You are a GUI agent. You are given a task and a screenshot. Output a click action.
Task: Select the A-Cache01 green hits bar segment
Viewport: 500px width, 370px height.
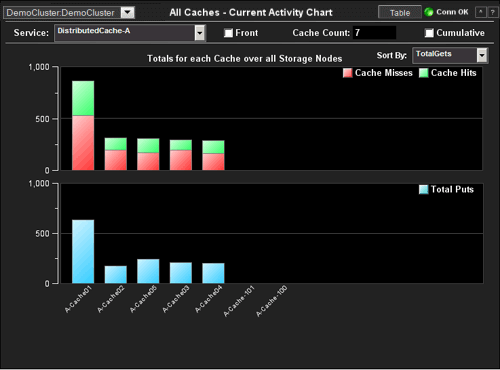(83, 98)
